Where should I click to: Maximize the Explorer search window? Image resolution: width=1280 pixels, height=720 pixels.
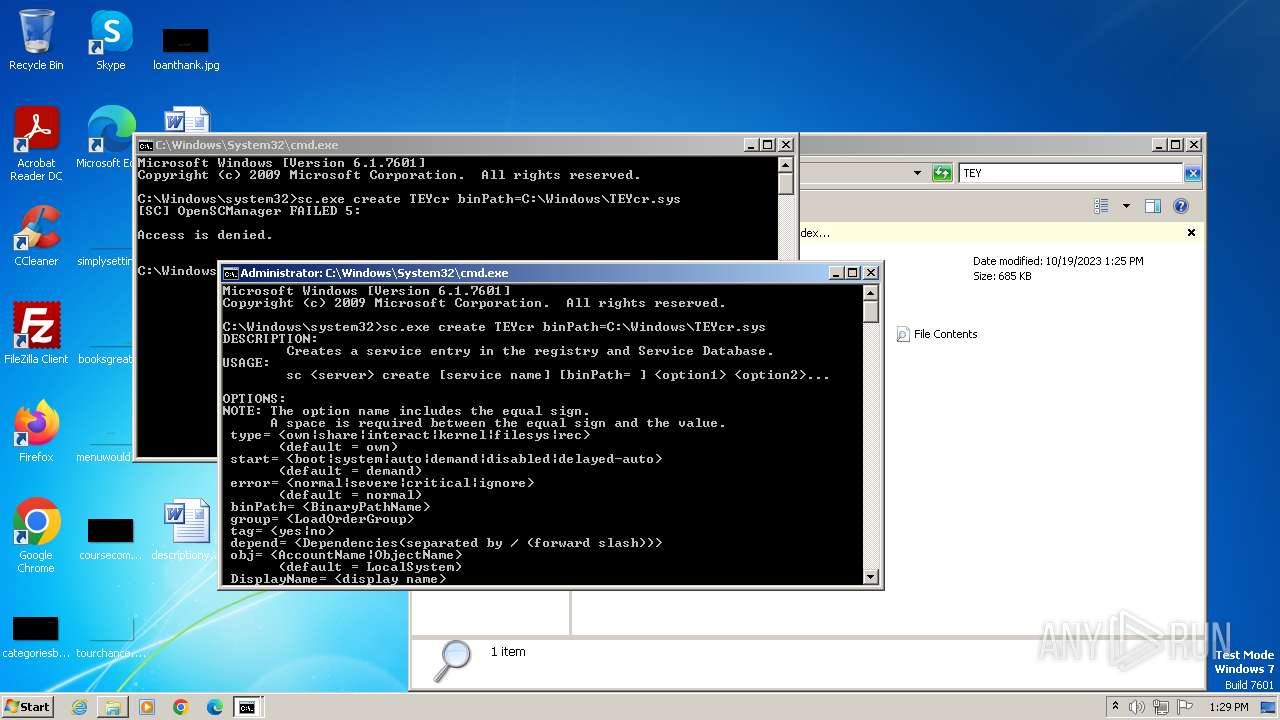[1176, 145]
